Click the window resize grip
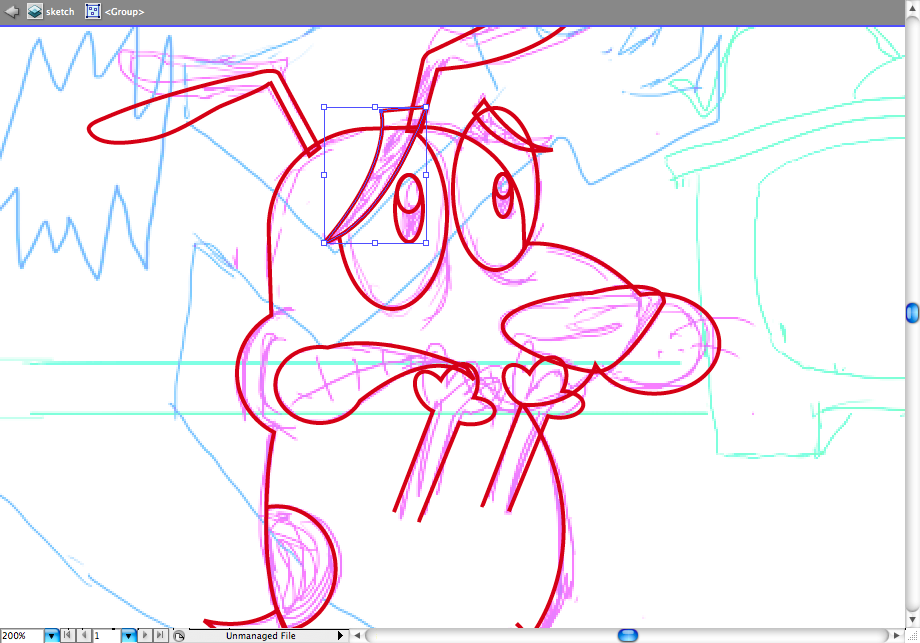The width and height of the screenshot is (920, 643). tap(912, 636)
